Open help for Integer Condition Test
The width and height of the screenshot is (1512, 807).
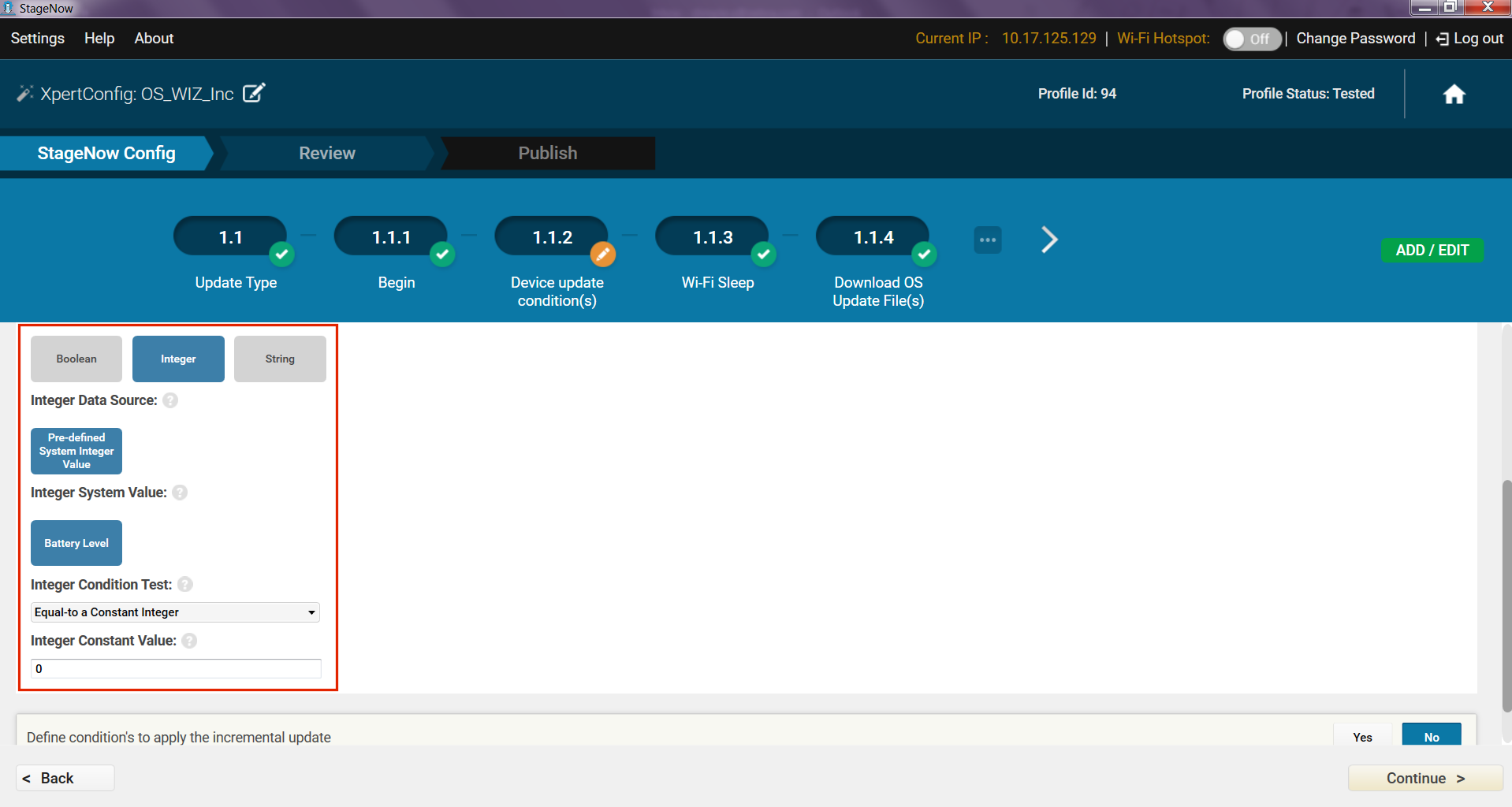(185, 585)
